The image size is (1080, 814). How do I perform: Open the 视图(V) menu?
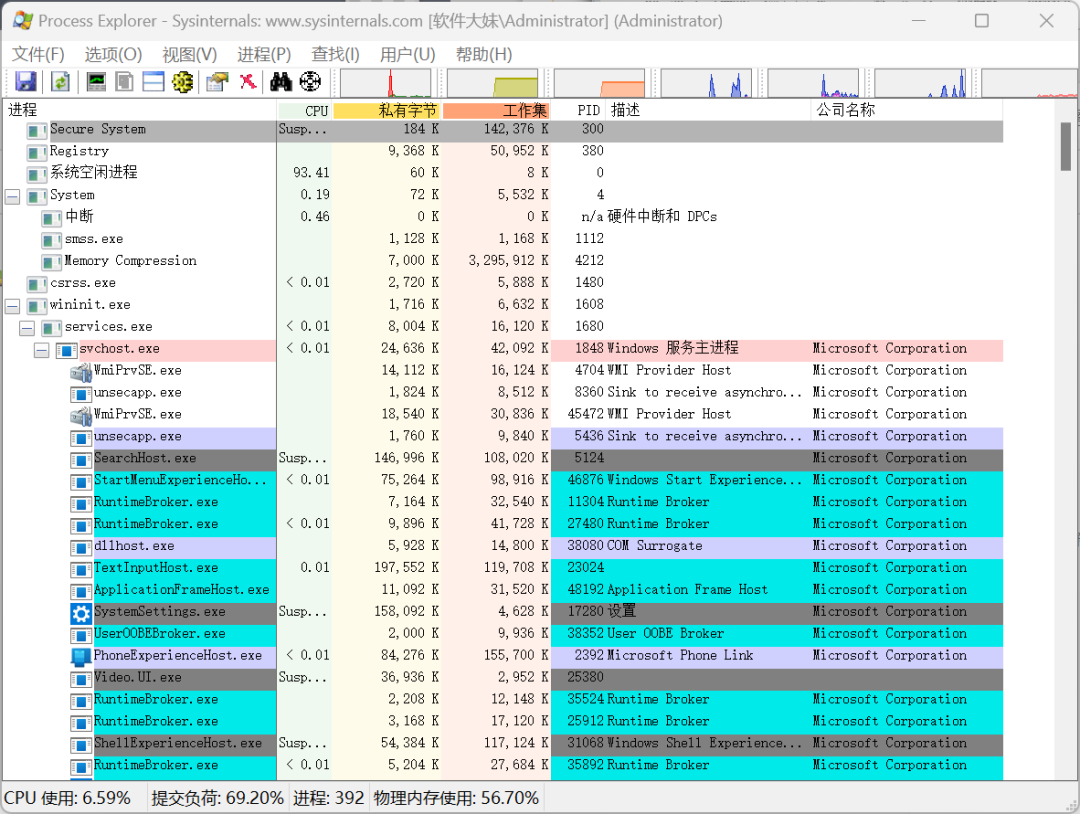click(189, 54)
